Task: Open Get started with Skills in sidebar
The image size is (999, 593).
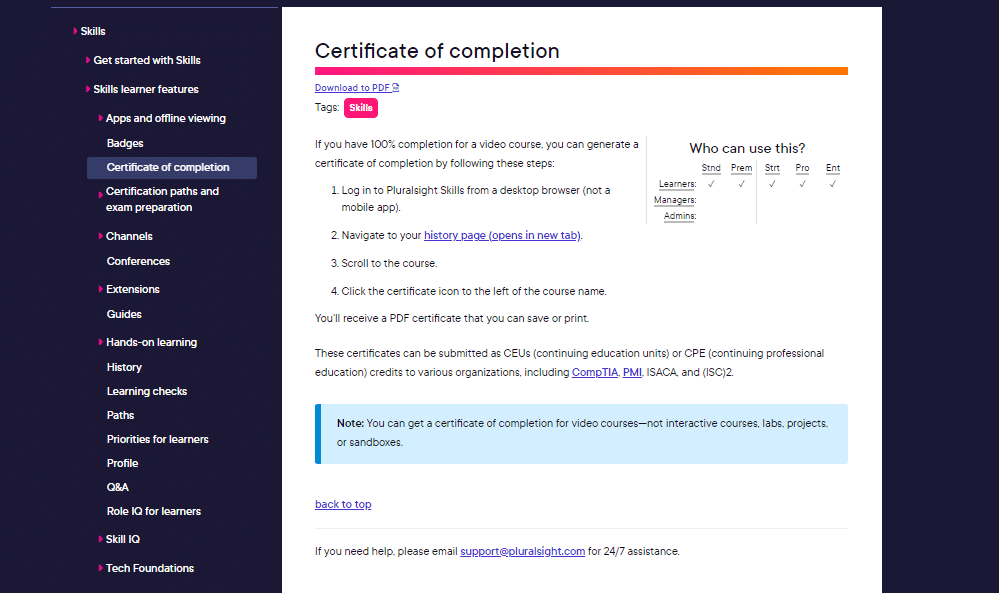Action: [147, 60]
